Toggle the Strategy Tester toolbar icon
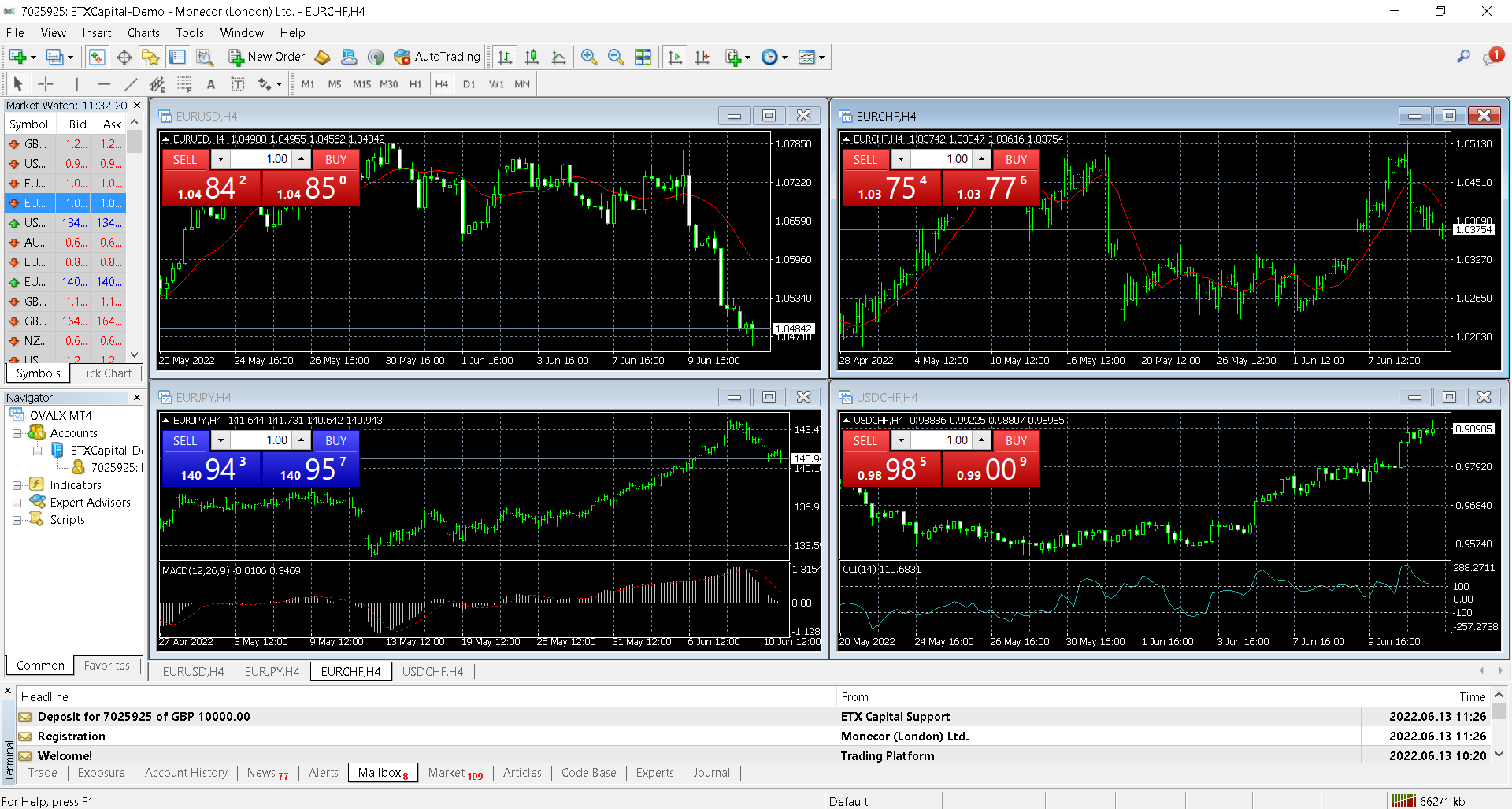This screenshot has height=809, width=1512. point(205,57)
